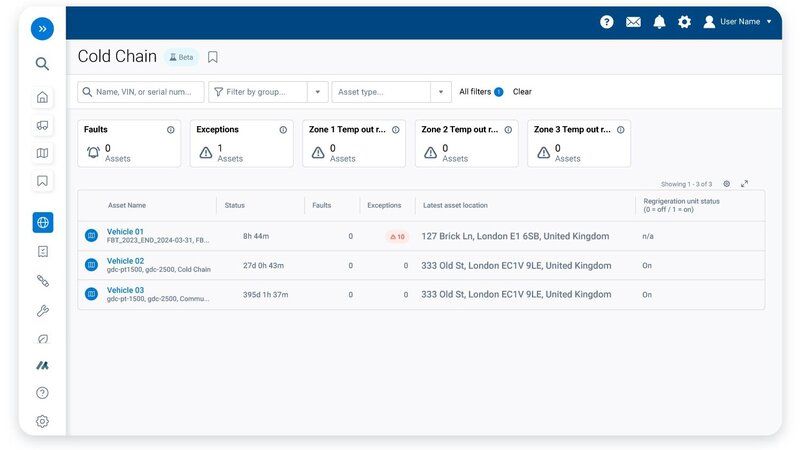Viewport: 800px width, 450px height.
Task: Open the Vehicle 01 asset link
Action: 125,232
